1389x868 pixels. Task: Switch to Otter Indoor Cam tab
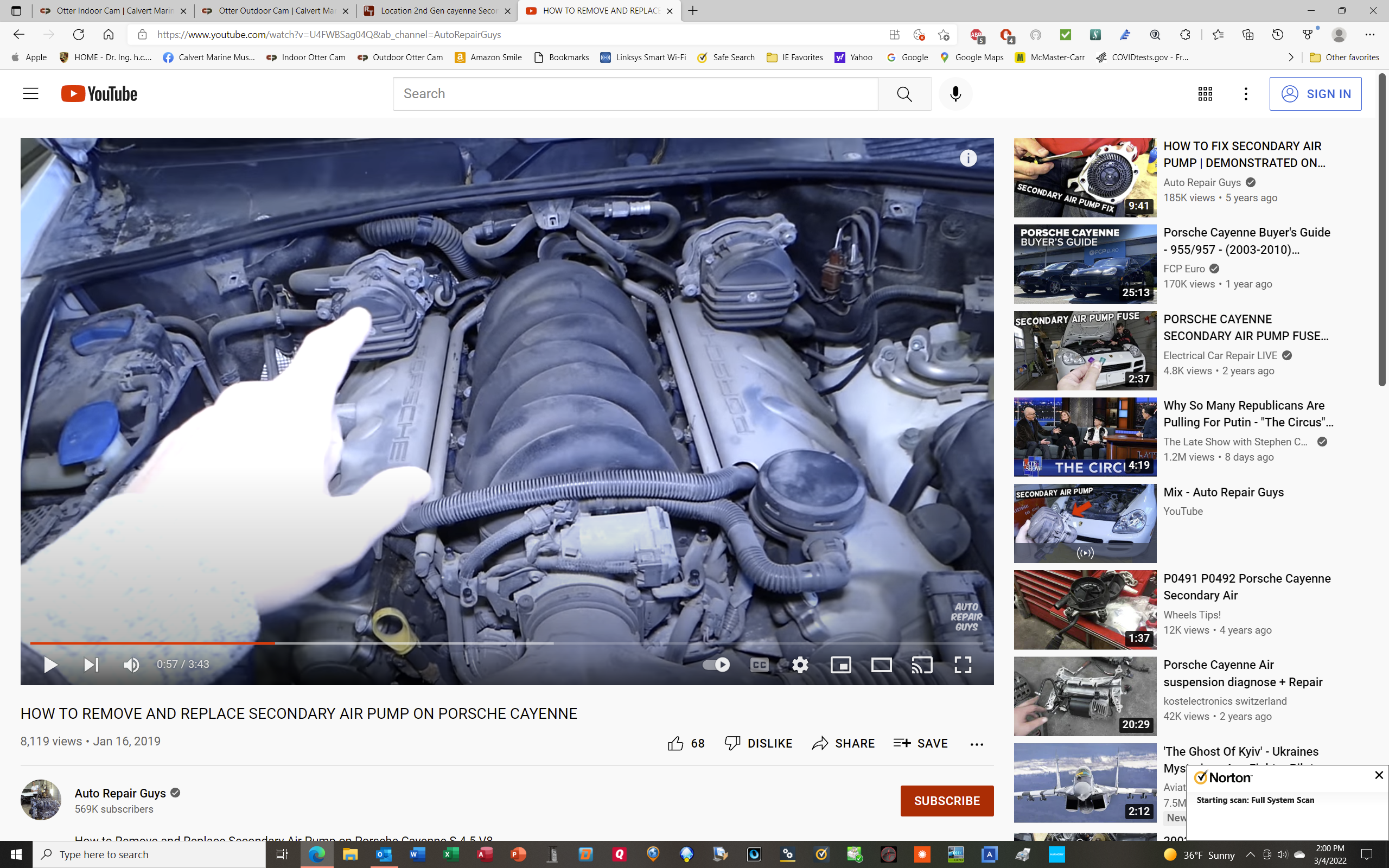[x=113, y=10]
